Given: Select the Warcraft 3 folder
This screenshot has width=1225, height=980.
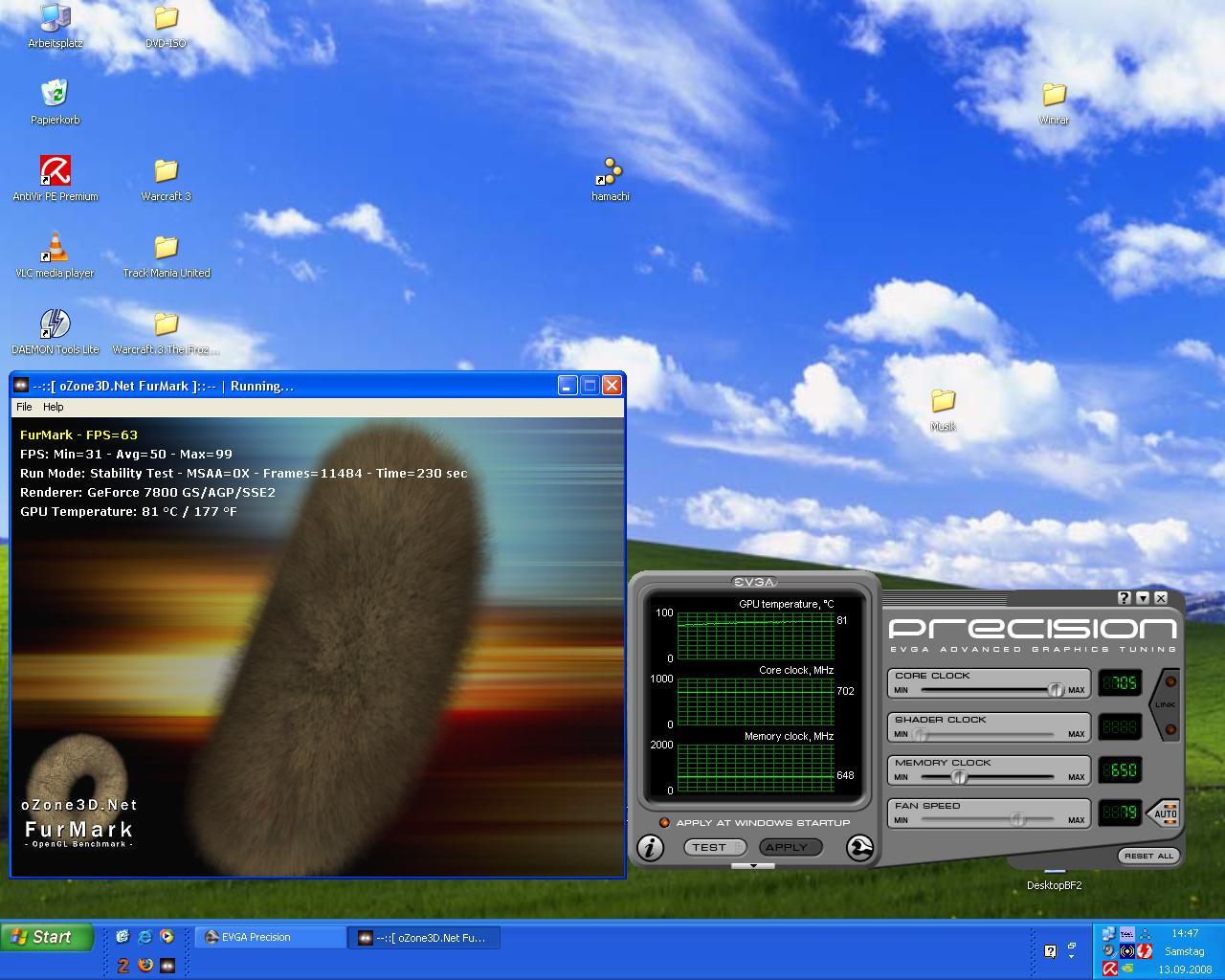Looking at the screenshot, I should pyautogui.click(x=166, y=179).
